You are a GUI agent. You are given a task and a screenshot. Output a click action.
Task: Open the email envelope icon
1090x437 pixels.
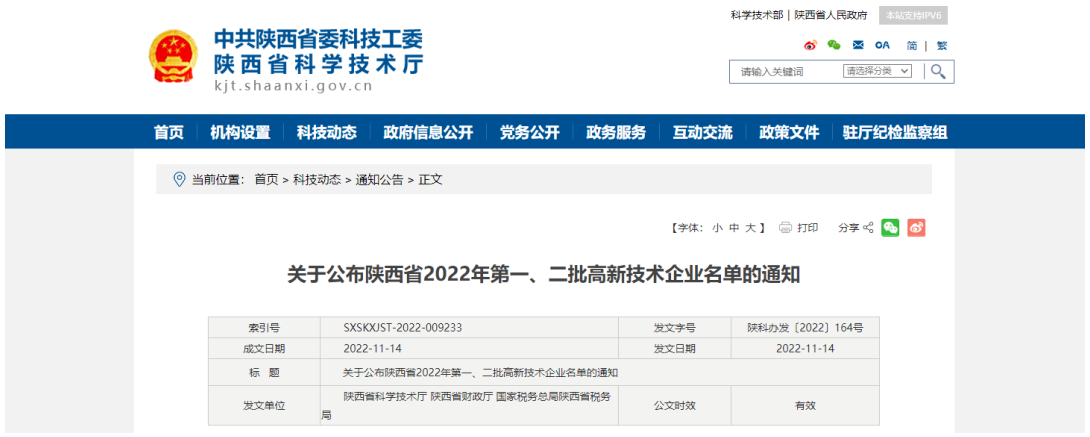point(858,45)
